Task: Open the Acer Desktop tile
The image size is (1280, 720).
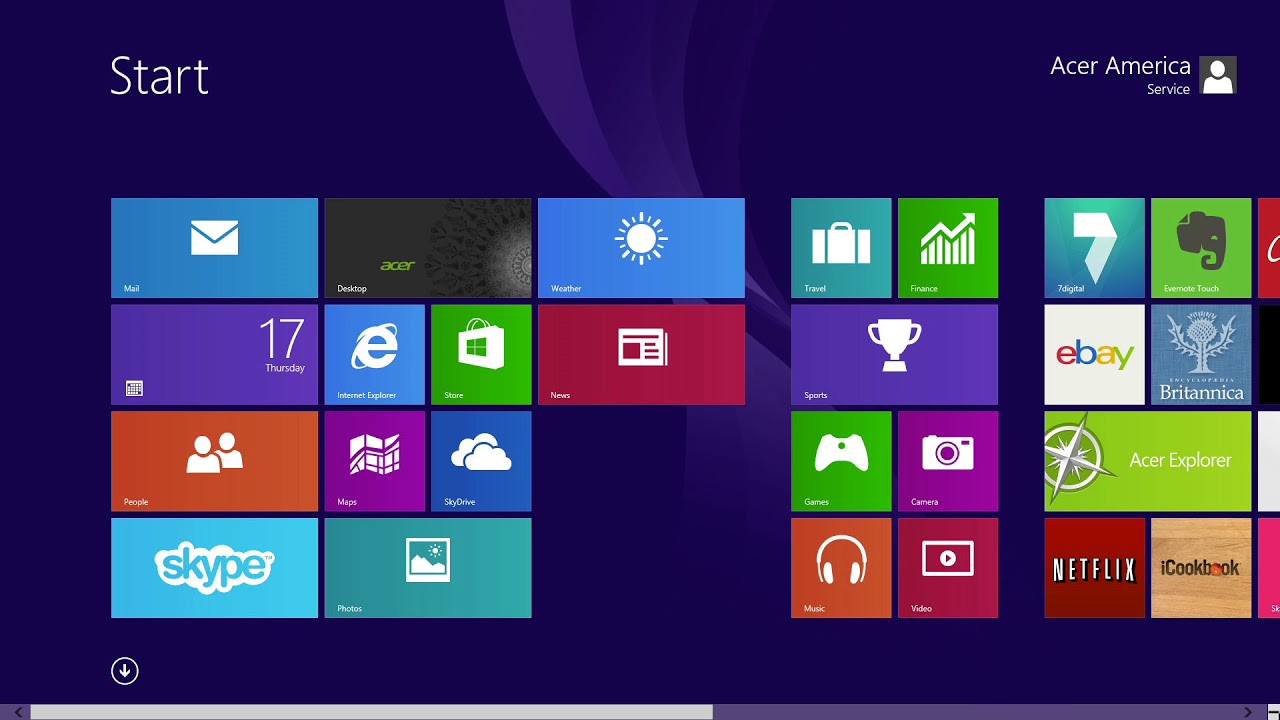Action: pyautogui.click(x=428, y=248)
